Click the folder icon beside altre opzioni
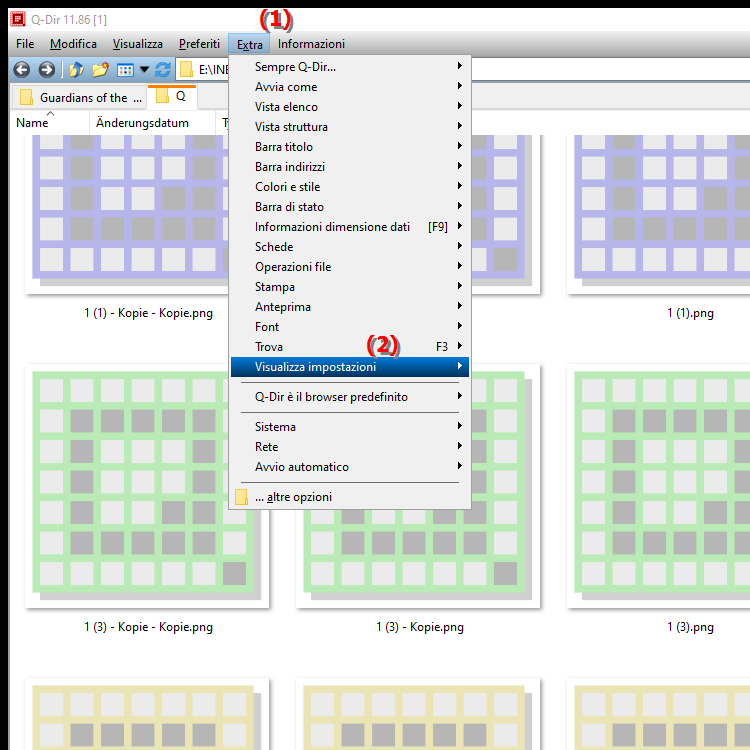 242,497
